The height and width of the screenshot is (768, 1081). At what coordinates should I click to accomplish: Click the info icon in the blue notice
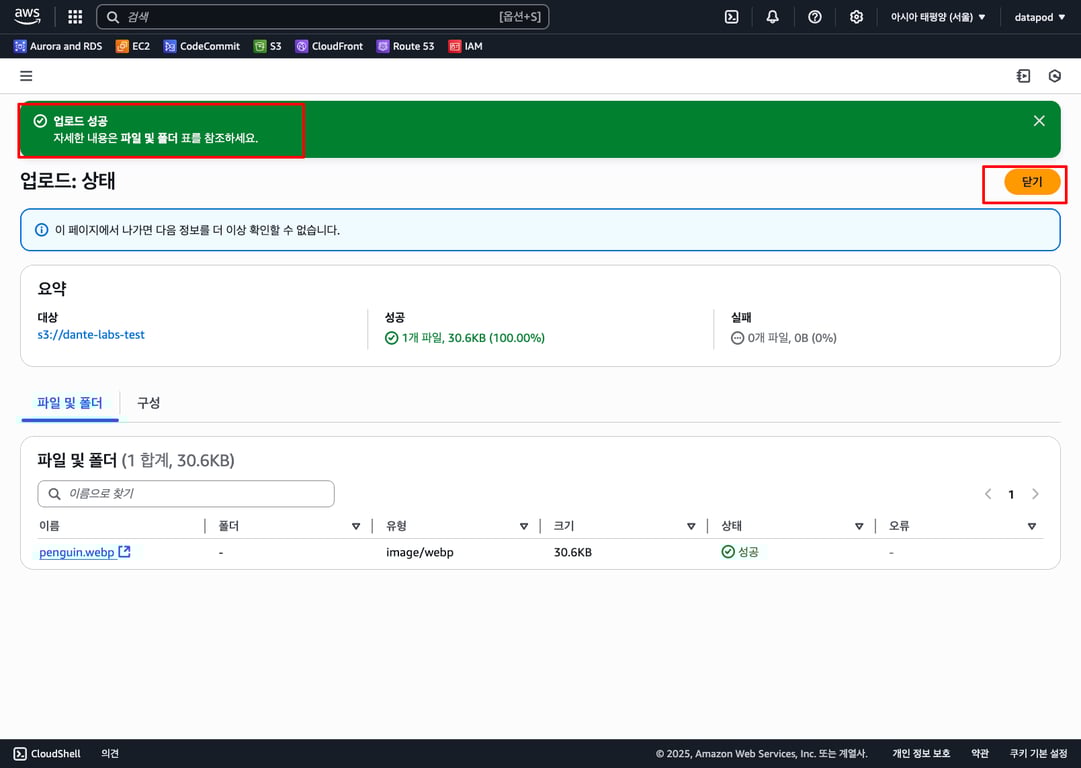click(x=41, y=230)
